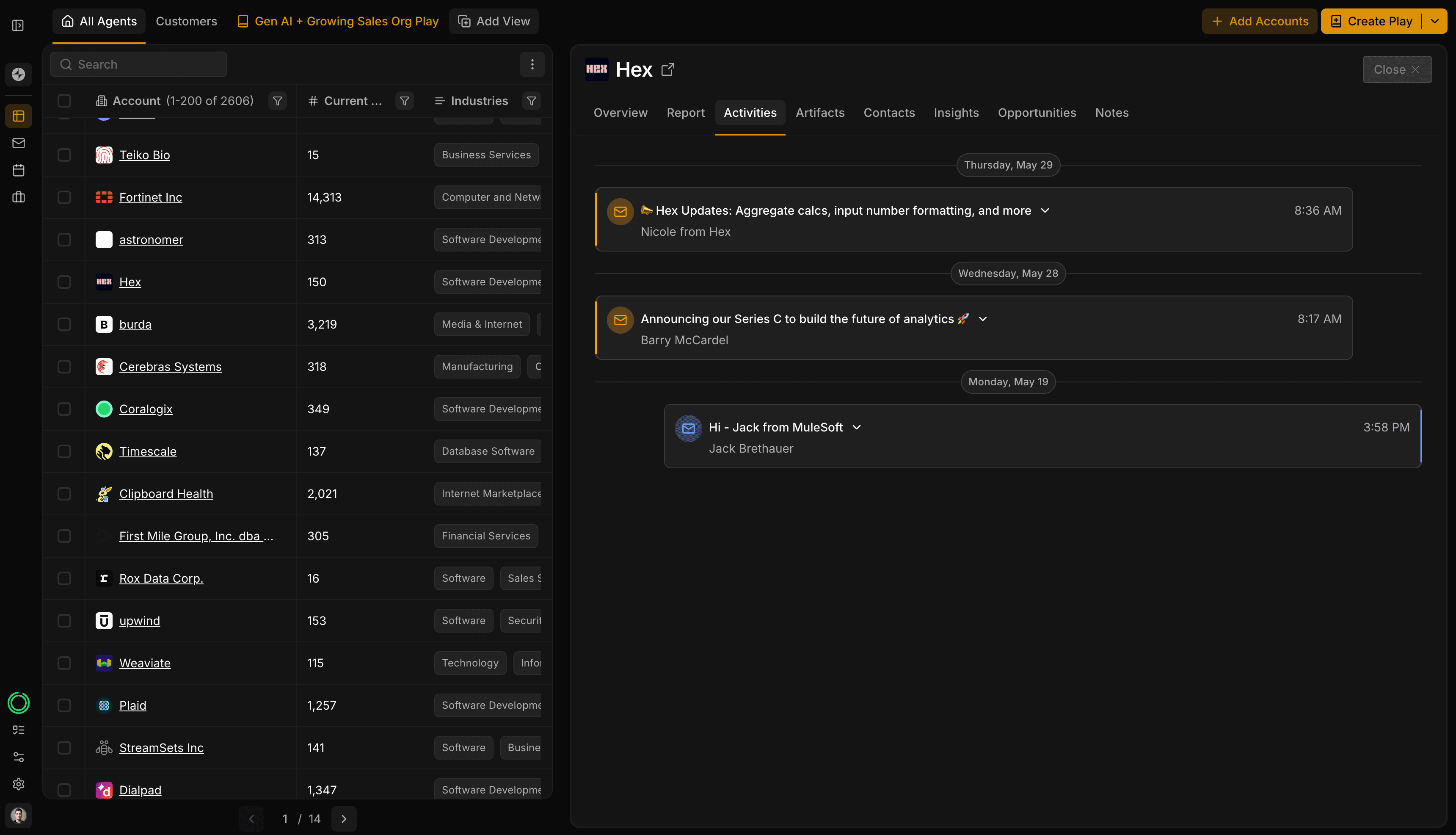The image size is (1456, 835).
Task: Expand the Series C announcement email
Action: coord(982,319)
